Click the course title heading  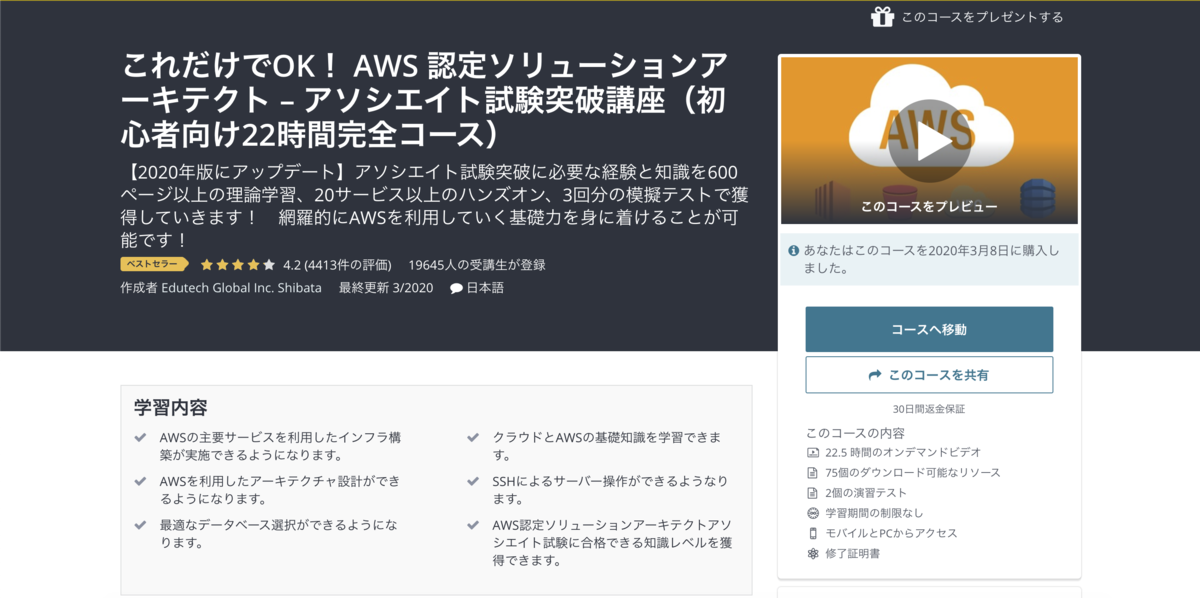(425, 99)
